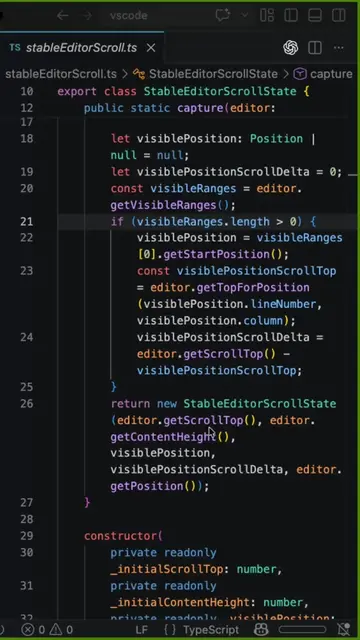Split the editor to the right
Image resolution: width=360 pixels, height=640 pixels.
point(315,48)
